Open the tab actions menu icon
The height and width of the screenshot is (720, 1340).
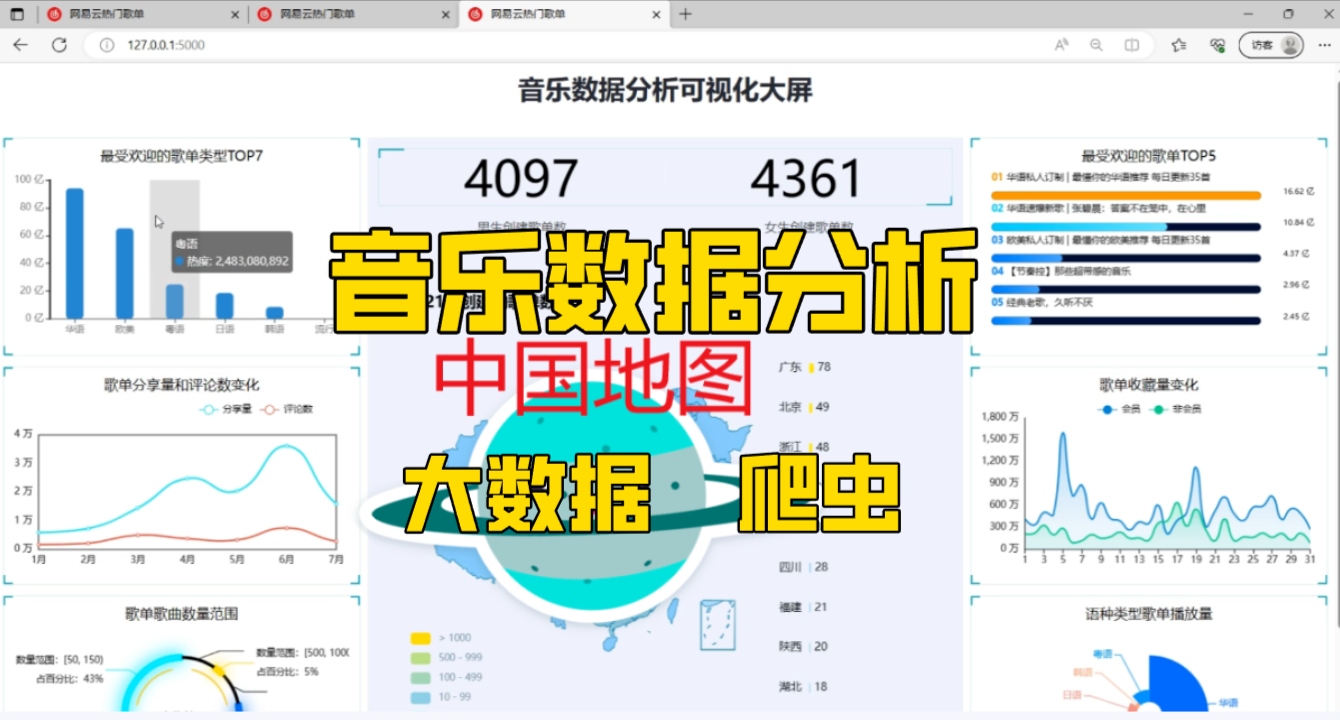(17, 14)
